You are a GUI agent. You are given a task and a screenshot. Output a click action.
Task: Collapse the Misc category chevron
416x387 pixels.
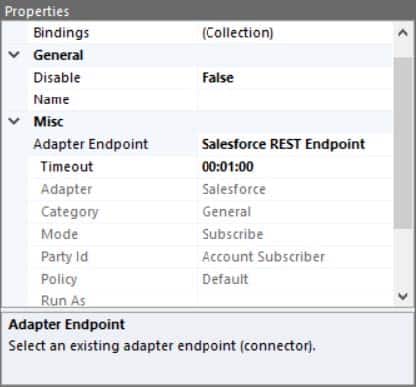(14, 121)
